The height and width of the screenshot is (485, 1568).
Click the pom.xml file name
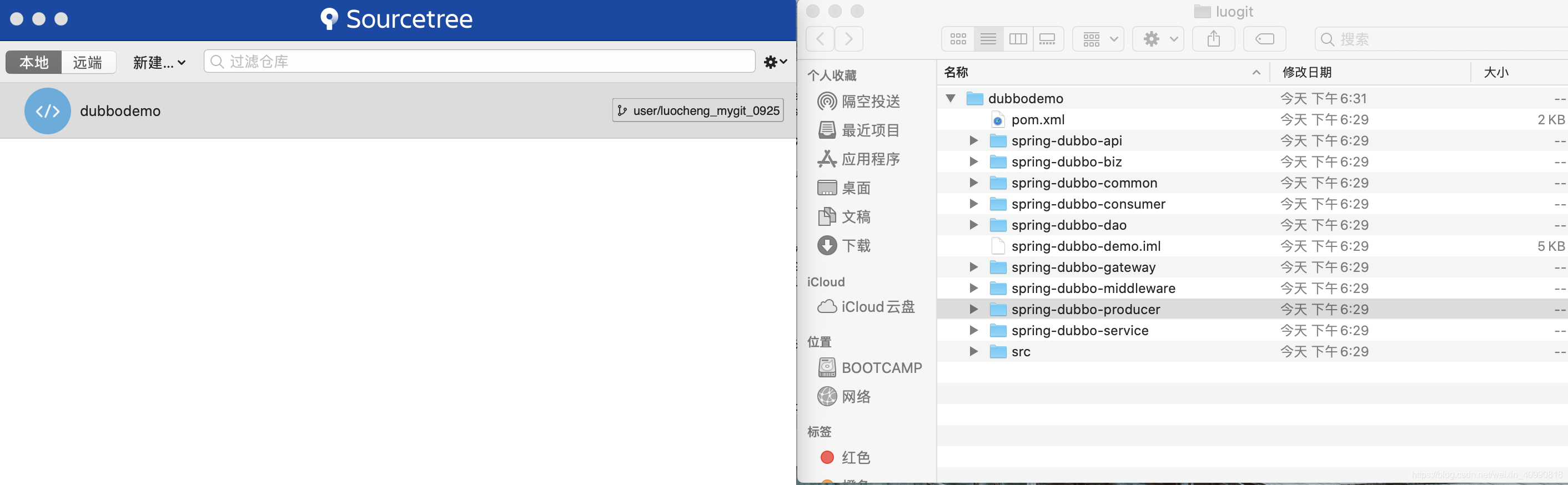(1038, 120)
